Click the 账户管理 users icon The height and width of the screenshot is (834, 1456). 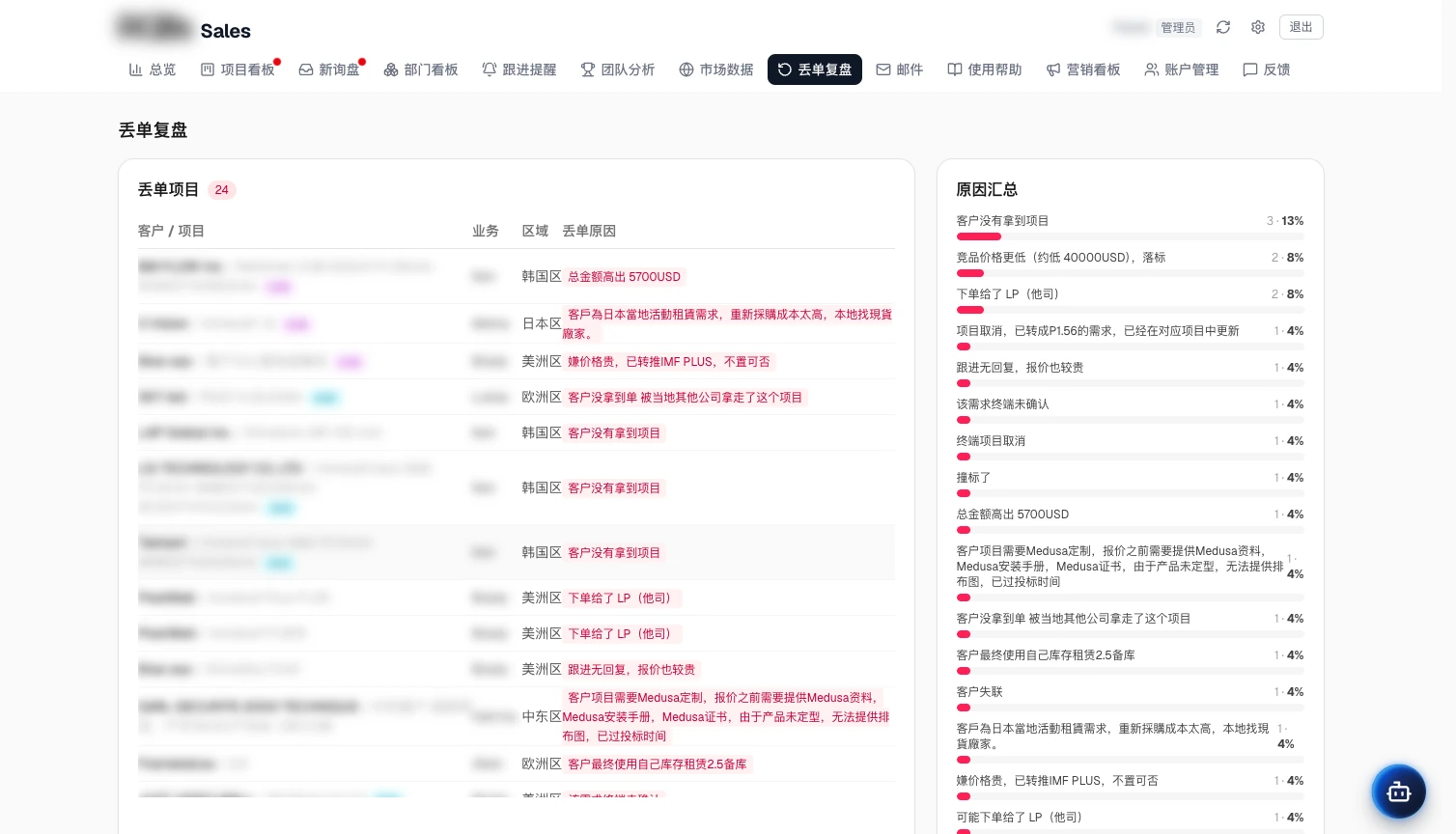click(x=1152, y=69)
